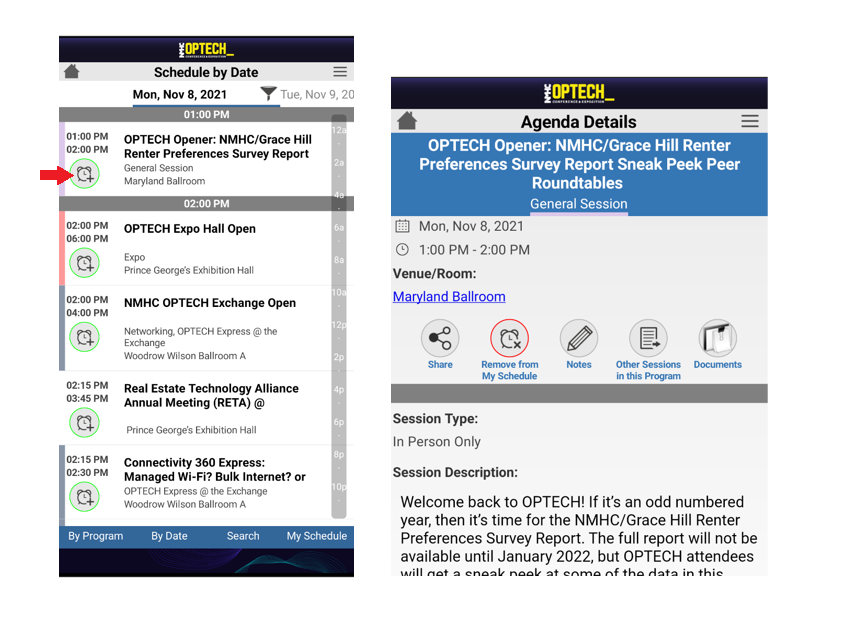The height and width of the screenshot is (627, 854).
Task: Switch to the Tue, Nov 9 date tab
Action: pyautogui.click(x=317, y=94)
